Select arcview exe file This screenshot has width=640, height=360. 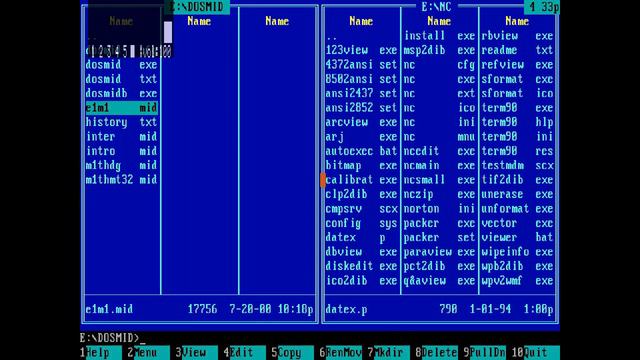(362, 122)
